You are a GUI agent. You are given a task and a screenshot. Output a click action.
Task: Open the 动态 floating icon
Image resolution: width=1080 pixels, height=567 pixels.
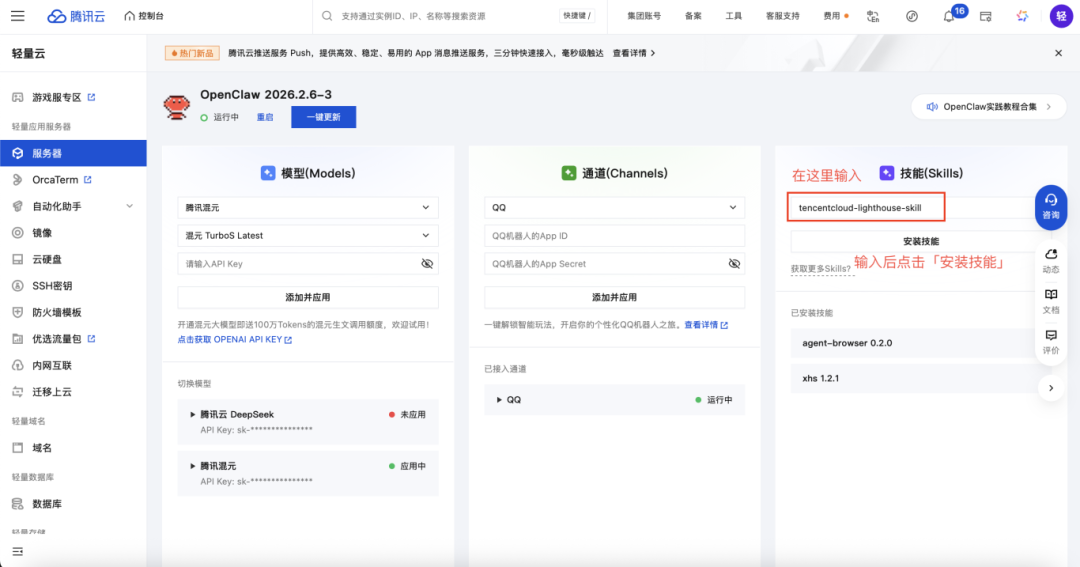[x=1051, y=261]
